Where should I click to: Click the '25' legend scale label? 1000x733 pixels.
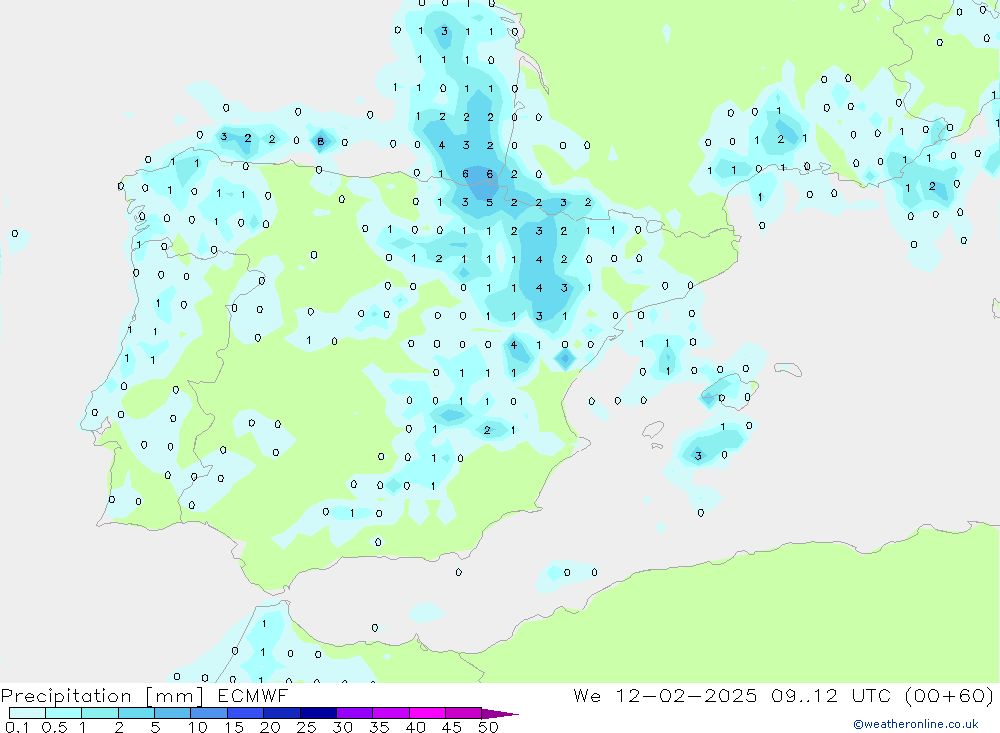(x=306, y=727)
